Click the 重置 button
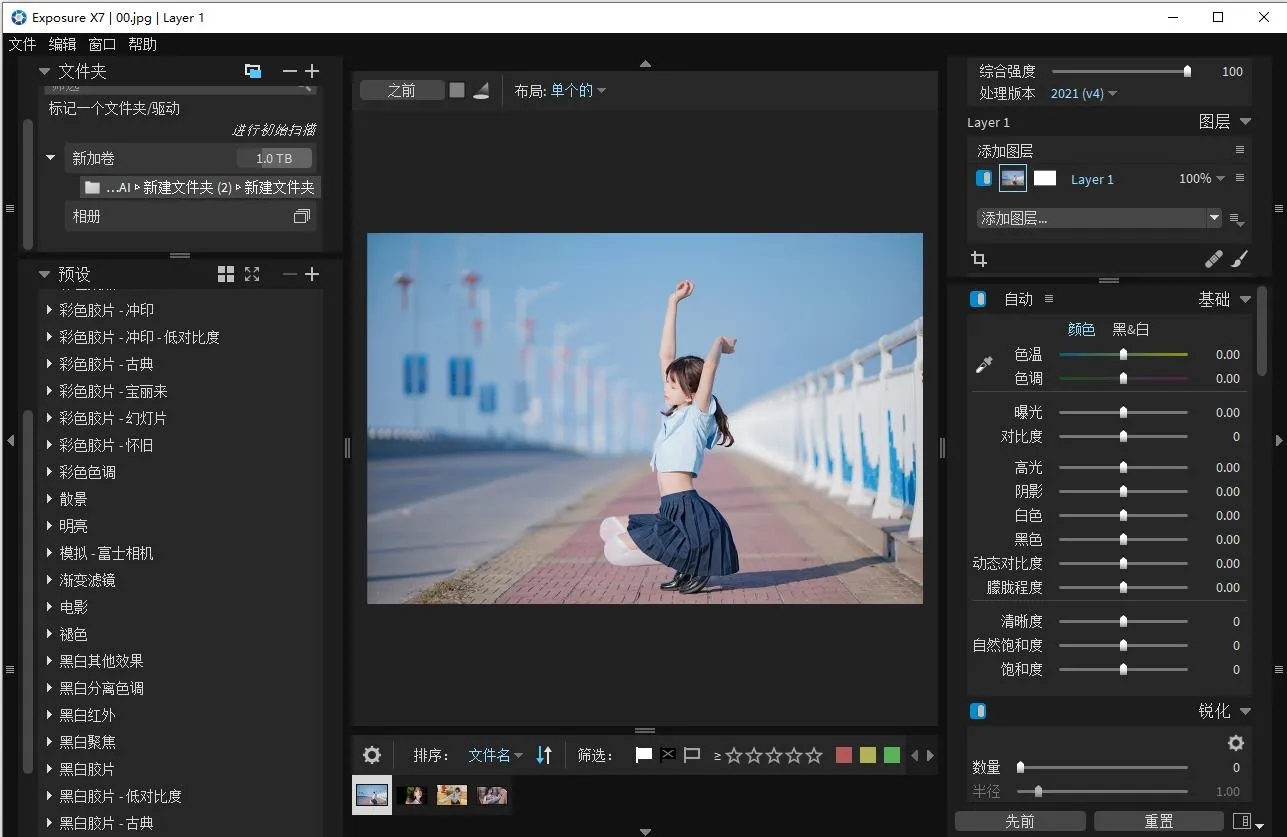The height and width of the screenshot is (837, 1287). tap(1158, 821)
